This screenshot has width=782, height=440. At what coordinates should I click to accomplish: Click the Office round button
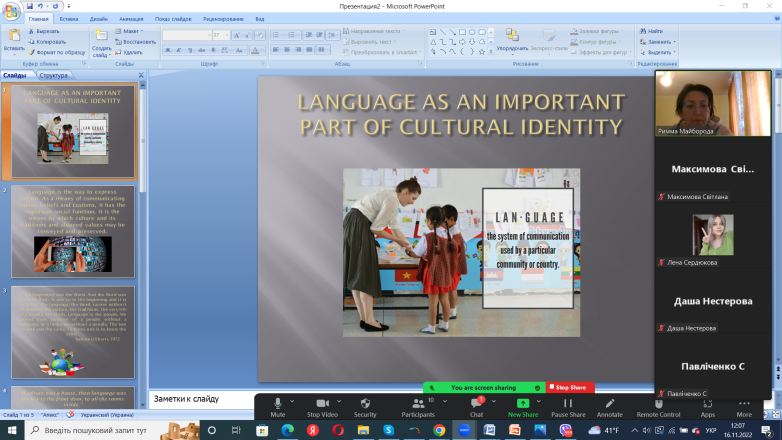(11, 10)
